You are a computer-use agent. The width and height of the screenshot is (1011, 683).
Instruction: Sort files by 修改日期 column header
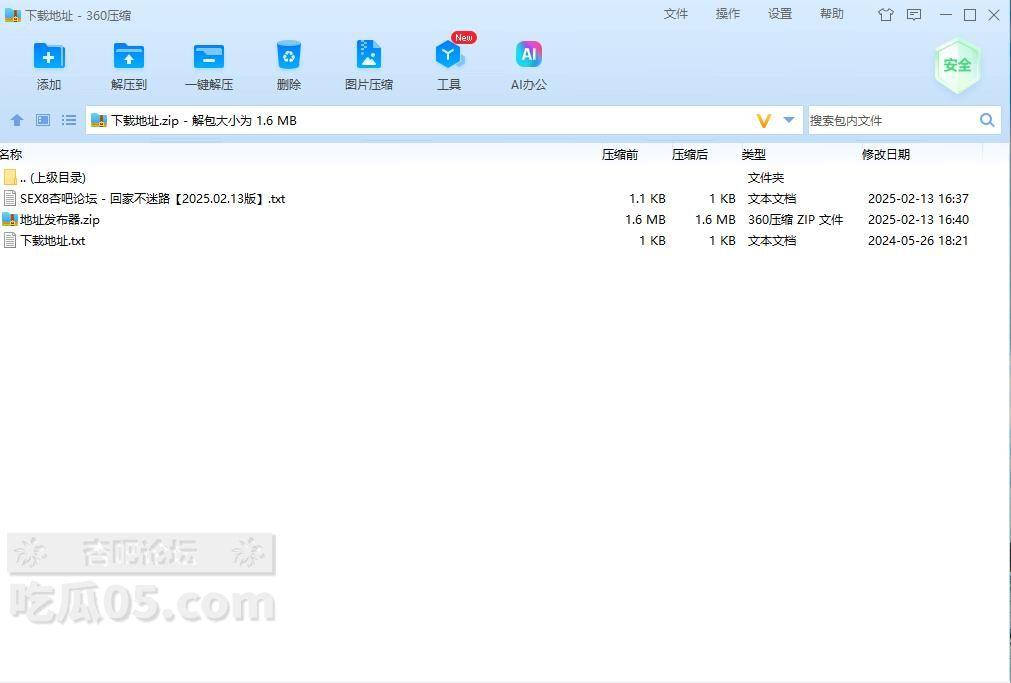886,154
